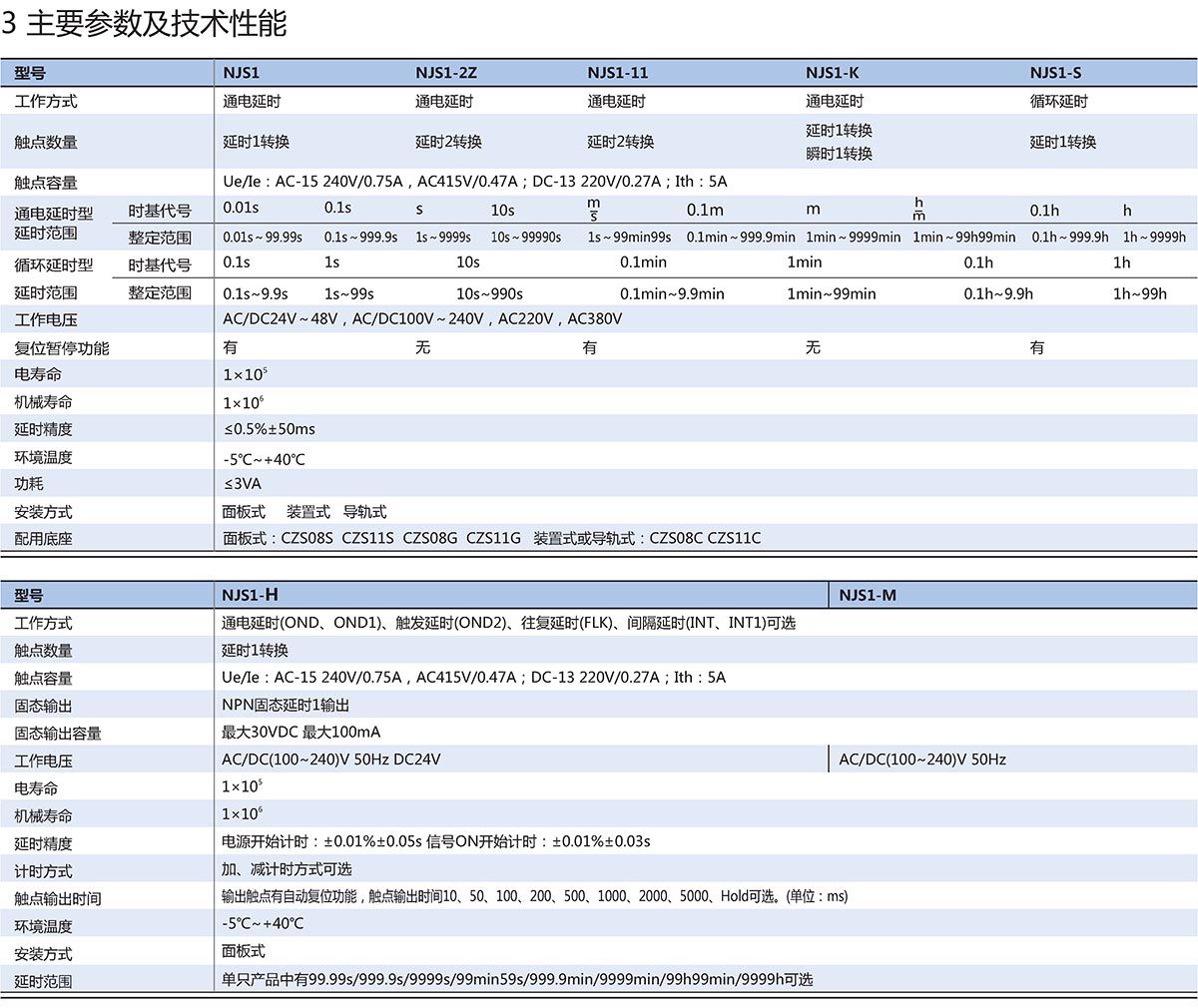The width and height of the screenshot is (1198, 1008).
Task: Click the NJS1-11 model header
Action: (x=617, y=73)
